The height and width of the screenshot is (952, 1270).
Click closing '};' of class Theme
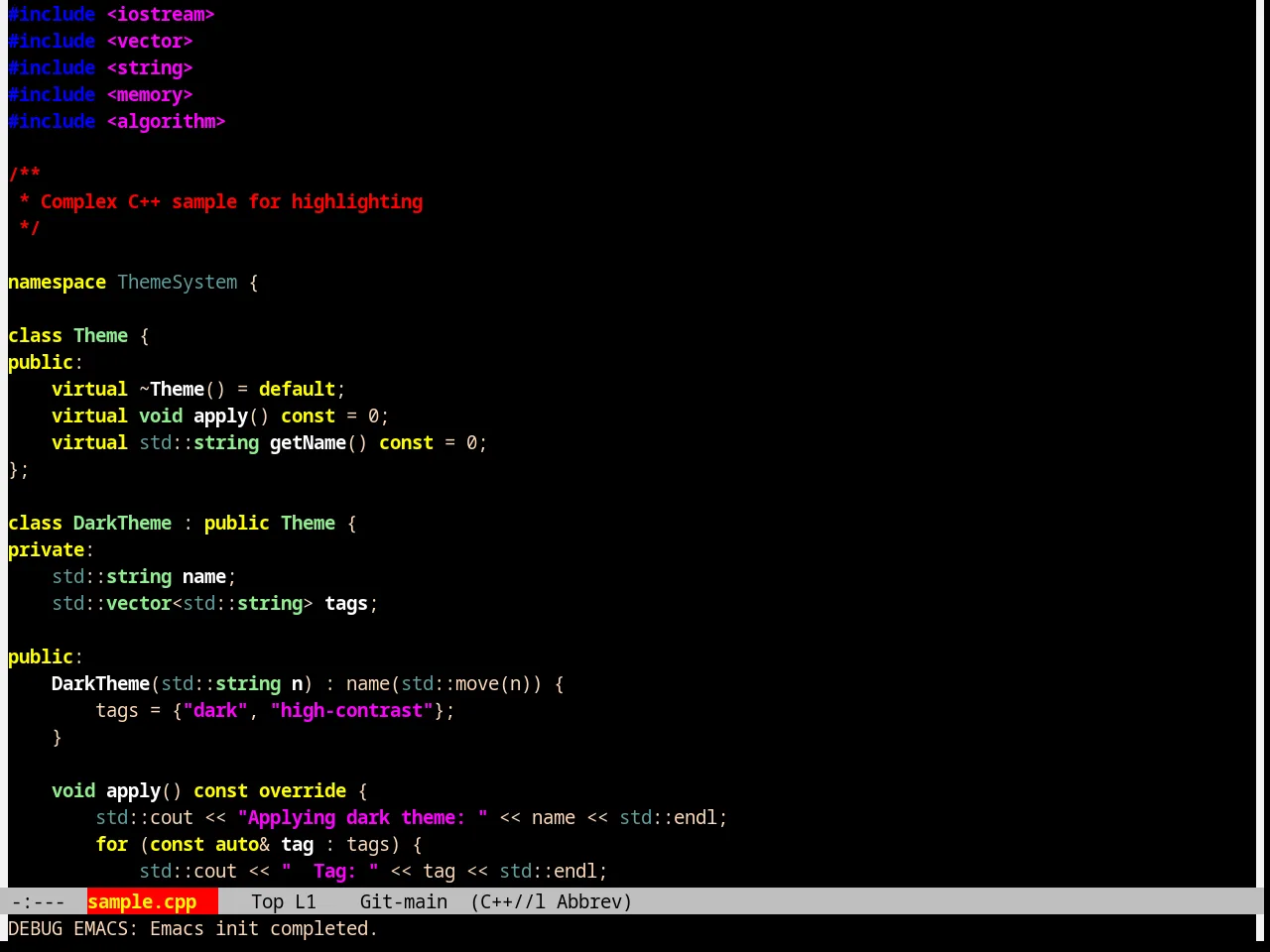(19, 469)
